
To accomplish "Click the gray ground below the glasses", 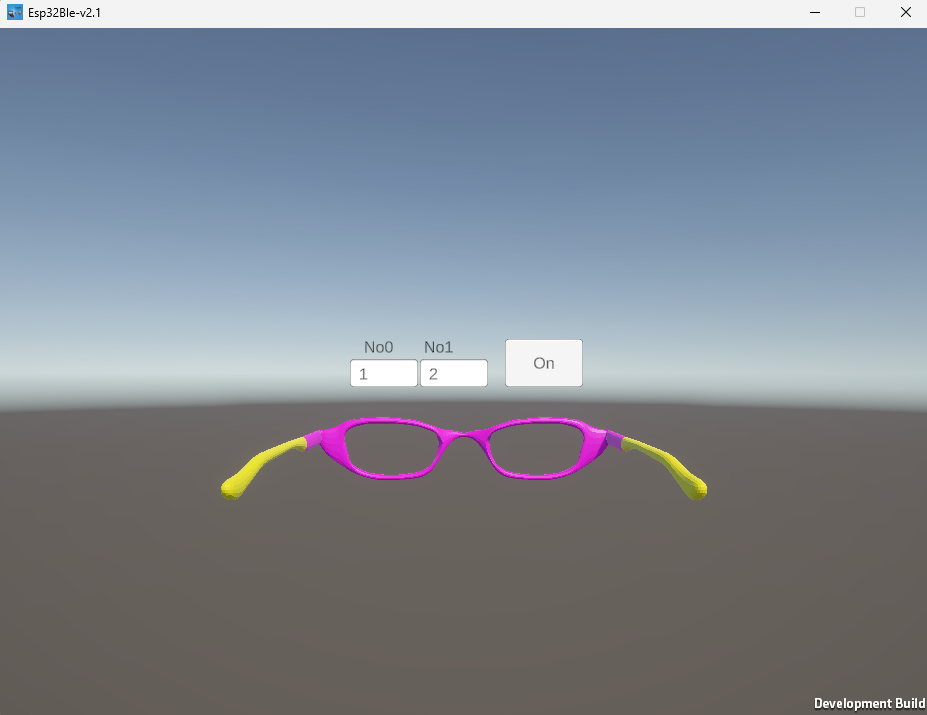I will point(463,600).
